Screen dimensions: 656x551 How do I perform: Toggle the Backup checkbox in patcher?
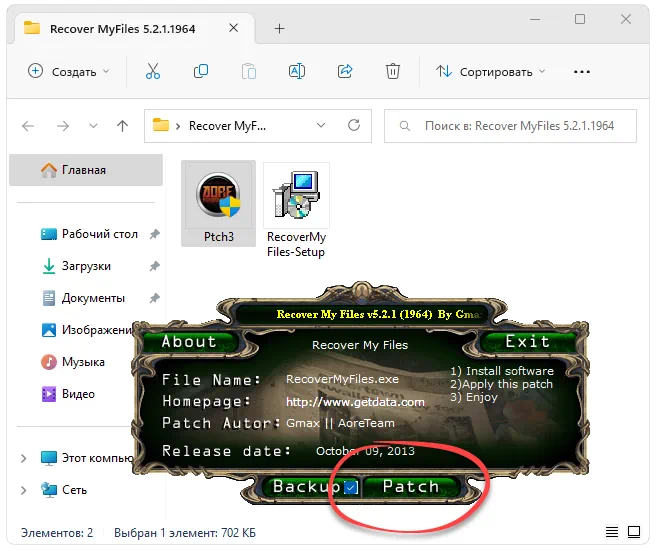click(351, 487)
